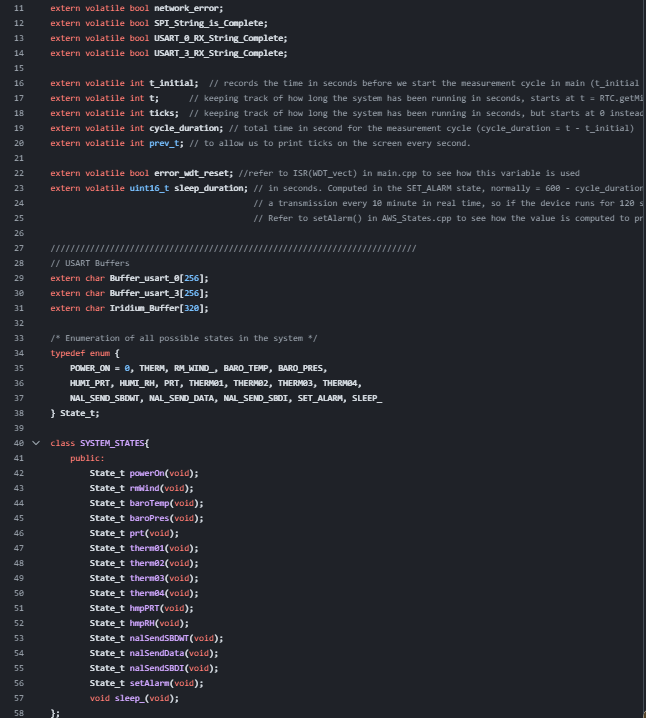
Task: Click line number 40 in the gutter
Action: tap(19, 443)
